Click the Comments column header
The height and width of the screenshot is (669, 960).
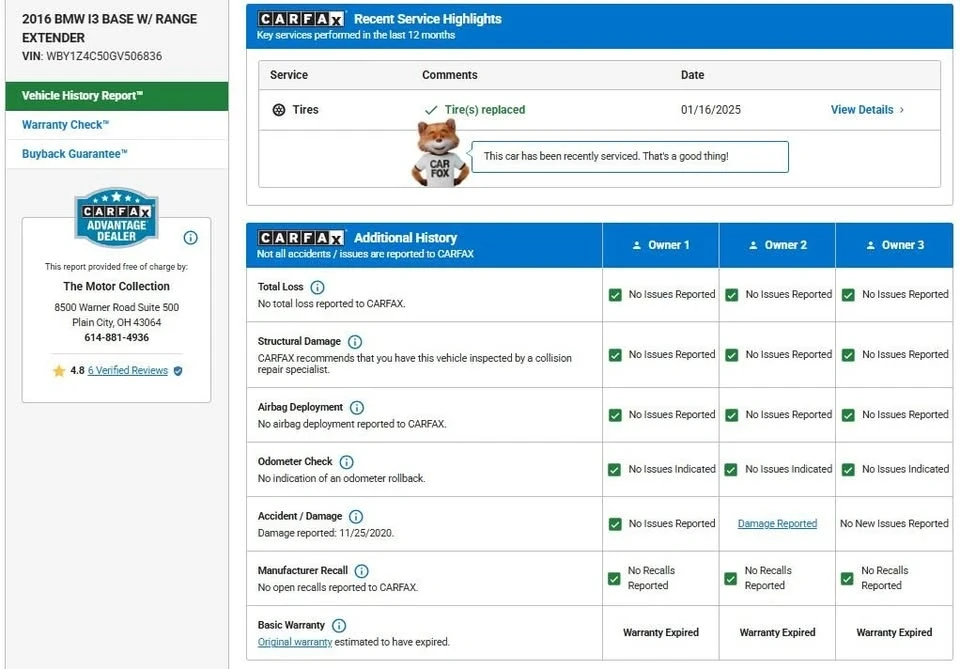click(x=449, y=75)
